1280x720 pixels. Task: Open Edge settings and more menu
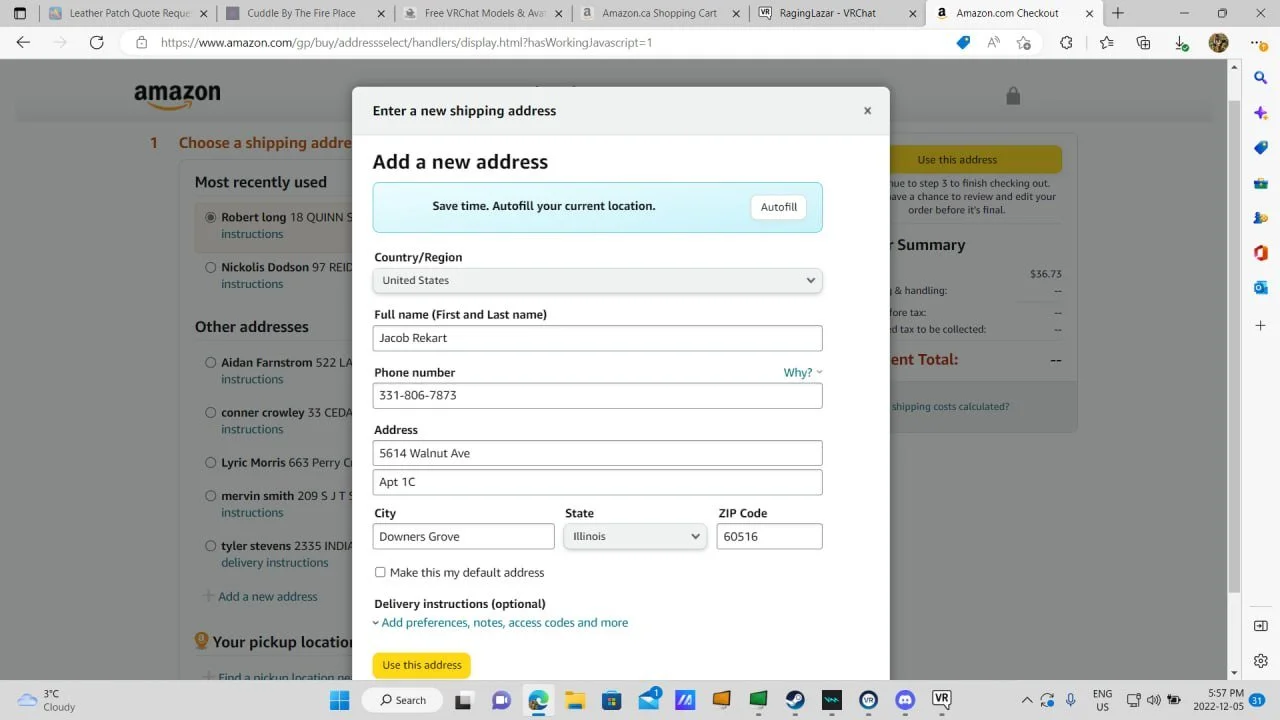pos(1257,42)
